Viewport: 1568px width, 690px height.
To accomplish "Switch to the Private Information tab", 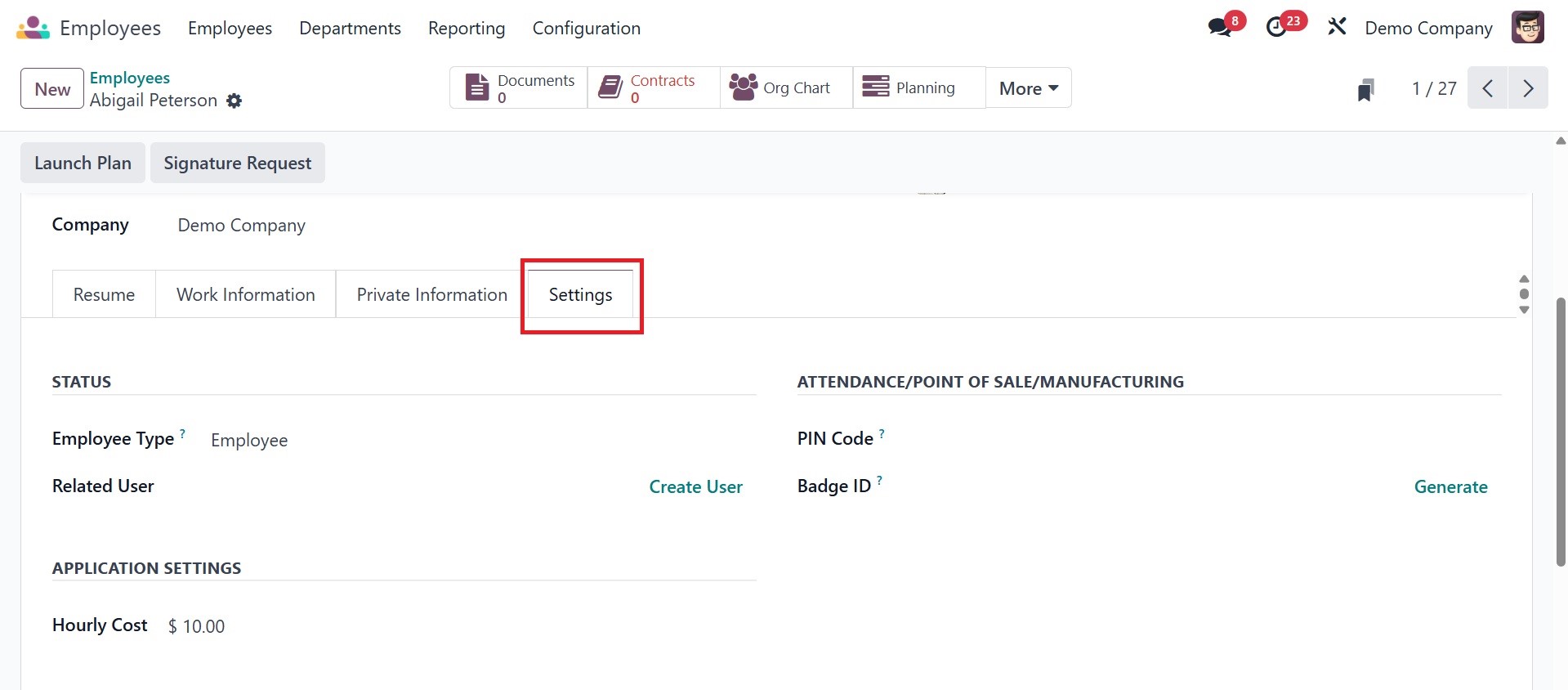I will tap(431, 294).
